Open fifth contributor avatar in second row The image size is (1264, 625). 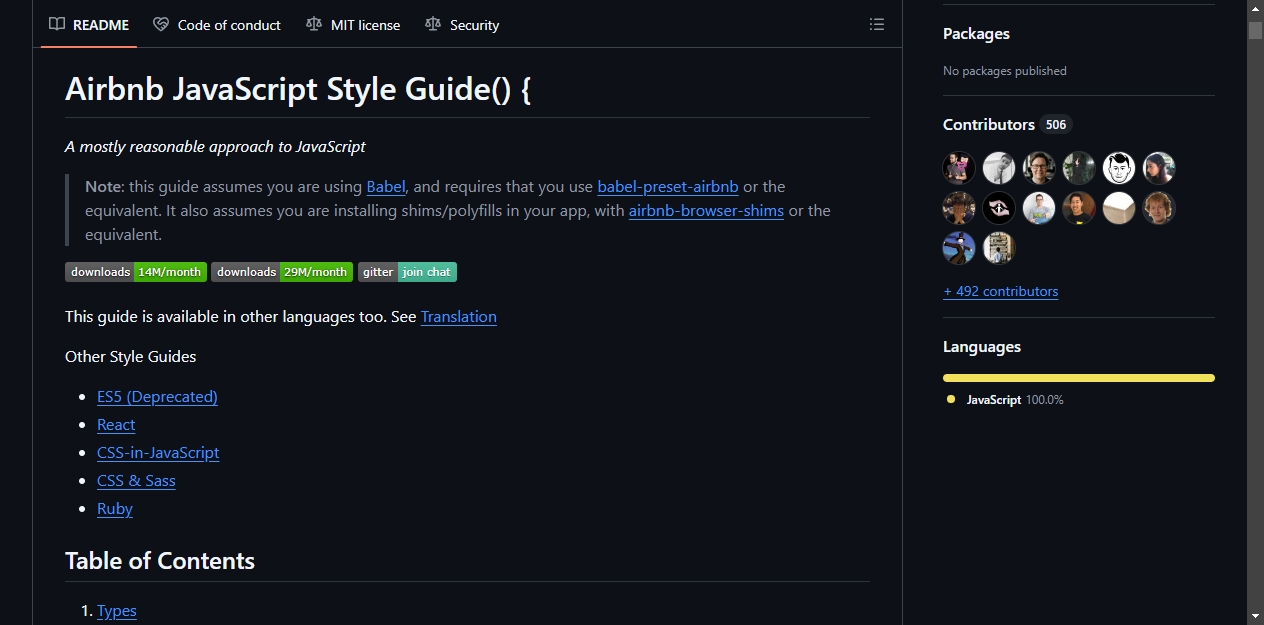click(1119, 208)
